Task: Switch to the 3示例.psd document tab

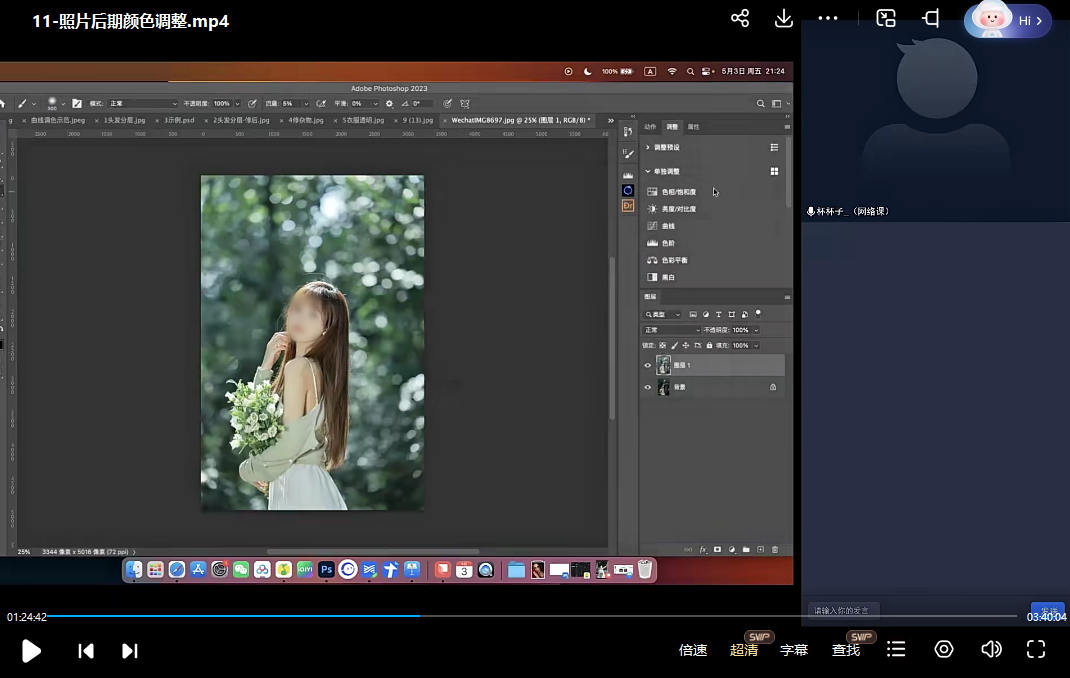Action: 180,120
